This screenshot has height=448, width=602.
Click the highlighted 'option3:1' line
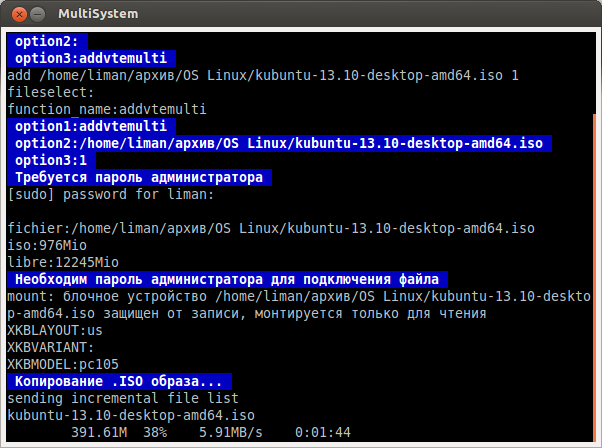(51, 160)
